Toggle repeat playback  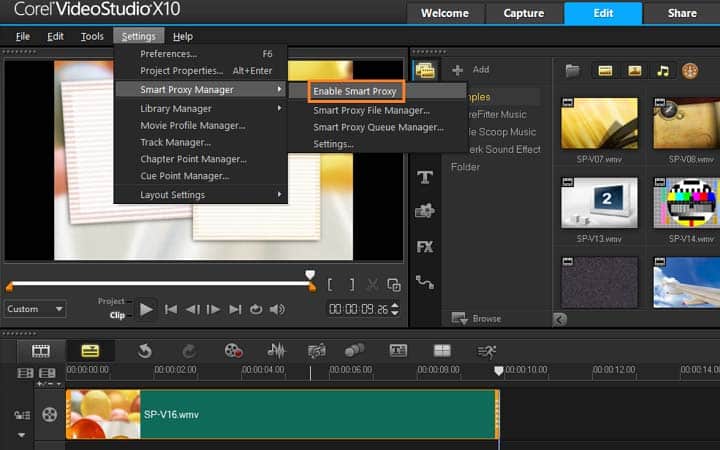256,309
